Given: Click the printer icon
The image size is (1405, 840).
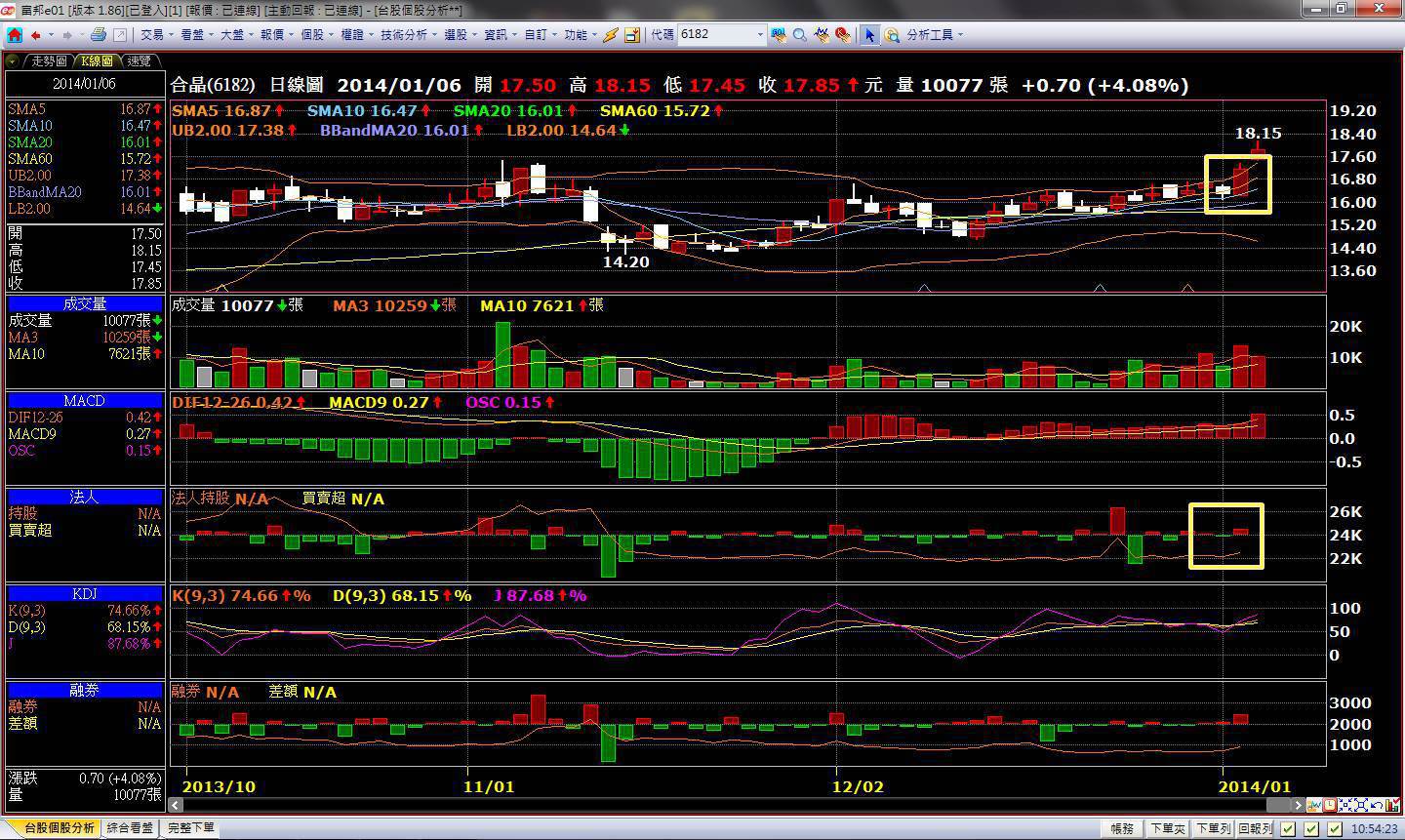Looking at the screenshot, I should click(x=98, y=35).
